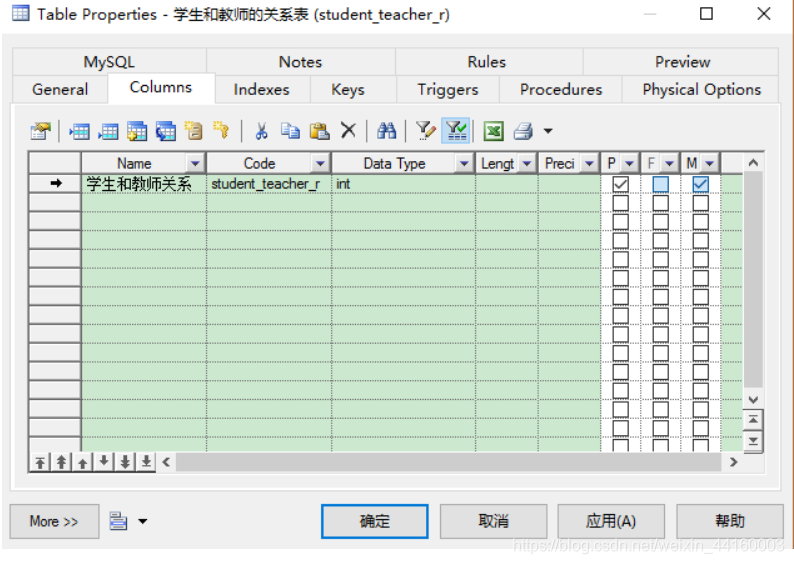The image size is (794, 564).
Task: Click the int Data Type cell
Action: (404, 184)
